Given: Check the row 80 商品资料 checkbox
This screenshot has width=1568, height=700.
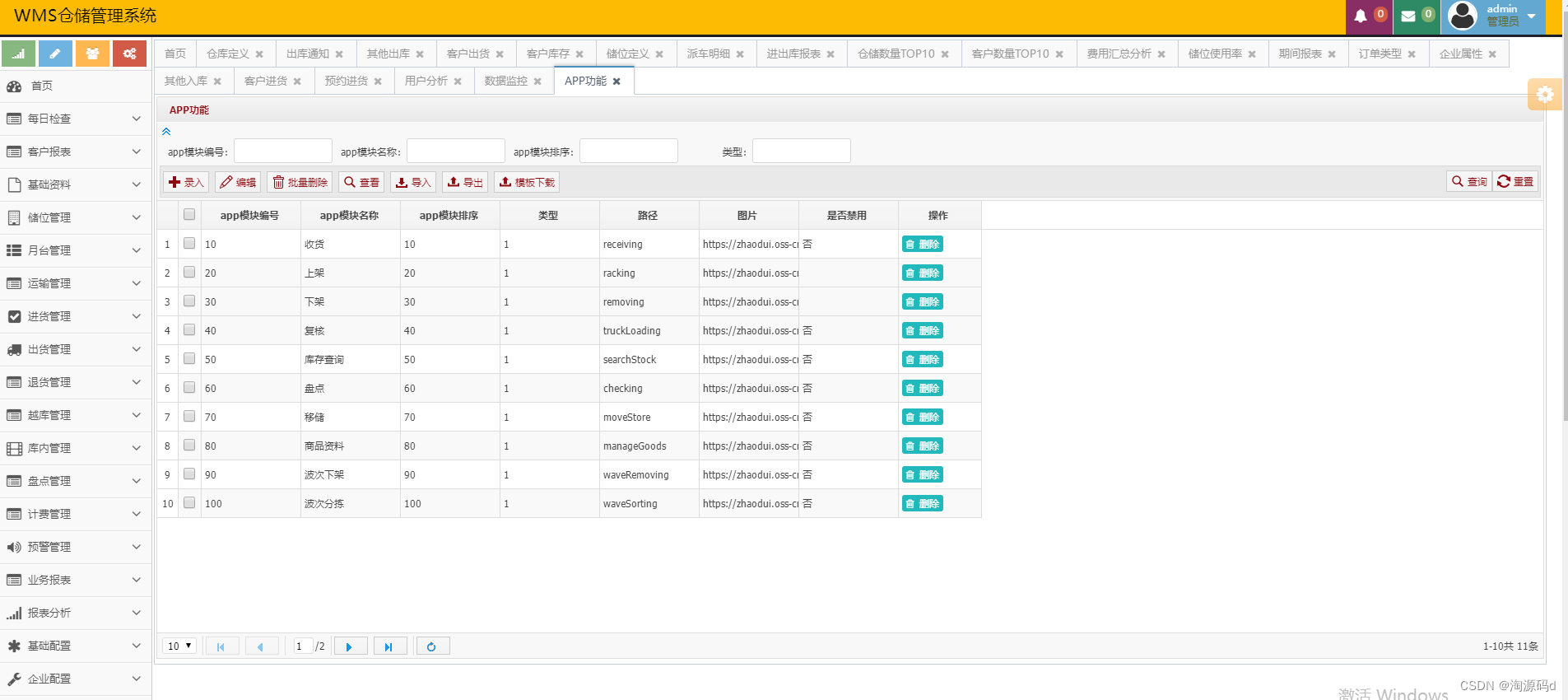Looking at the screenshot, I should pyautogui.click(x=189, y=446).
